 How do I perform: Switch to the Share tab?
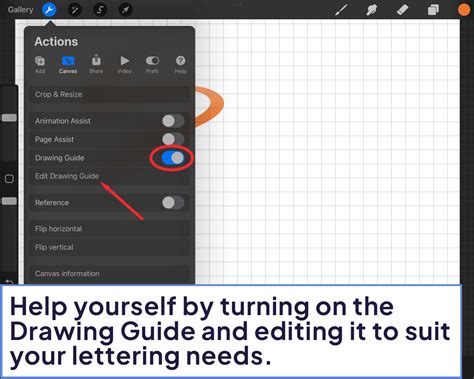tap(96, 64)
